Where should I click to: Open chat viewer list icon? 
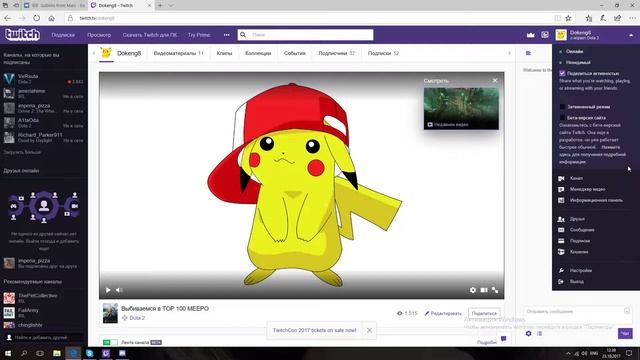point(540,333)
